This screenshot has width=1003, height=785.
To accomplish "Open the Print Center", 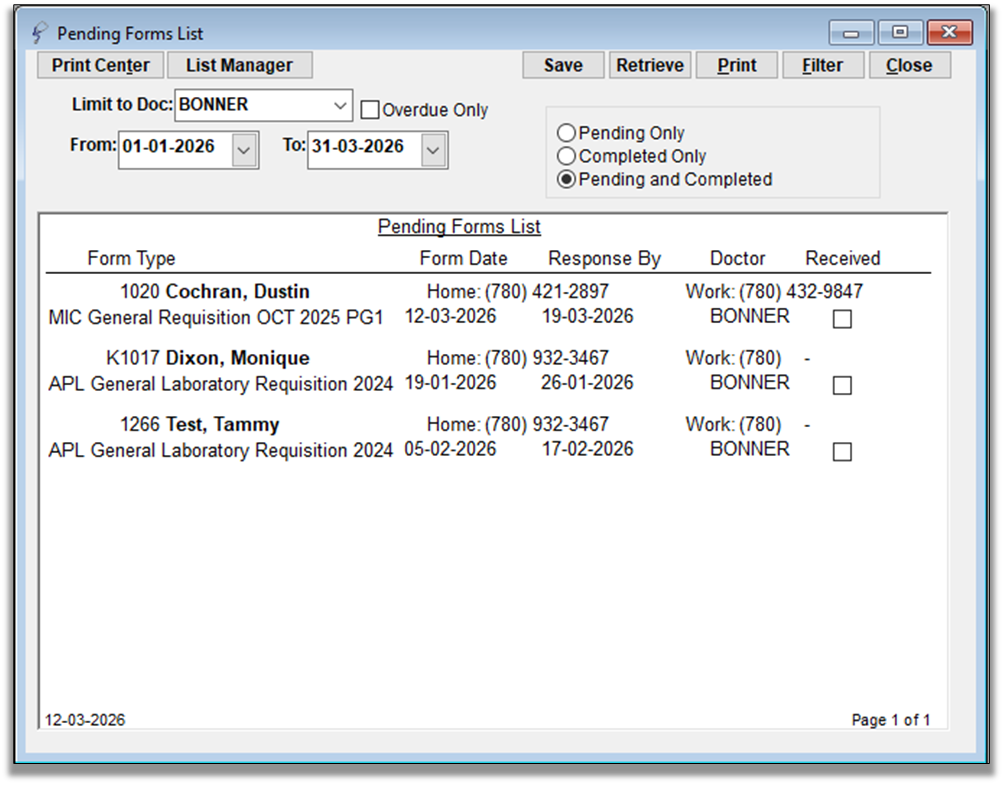I will coord(100,65).
